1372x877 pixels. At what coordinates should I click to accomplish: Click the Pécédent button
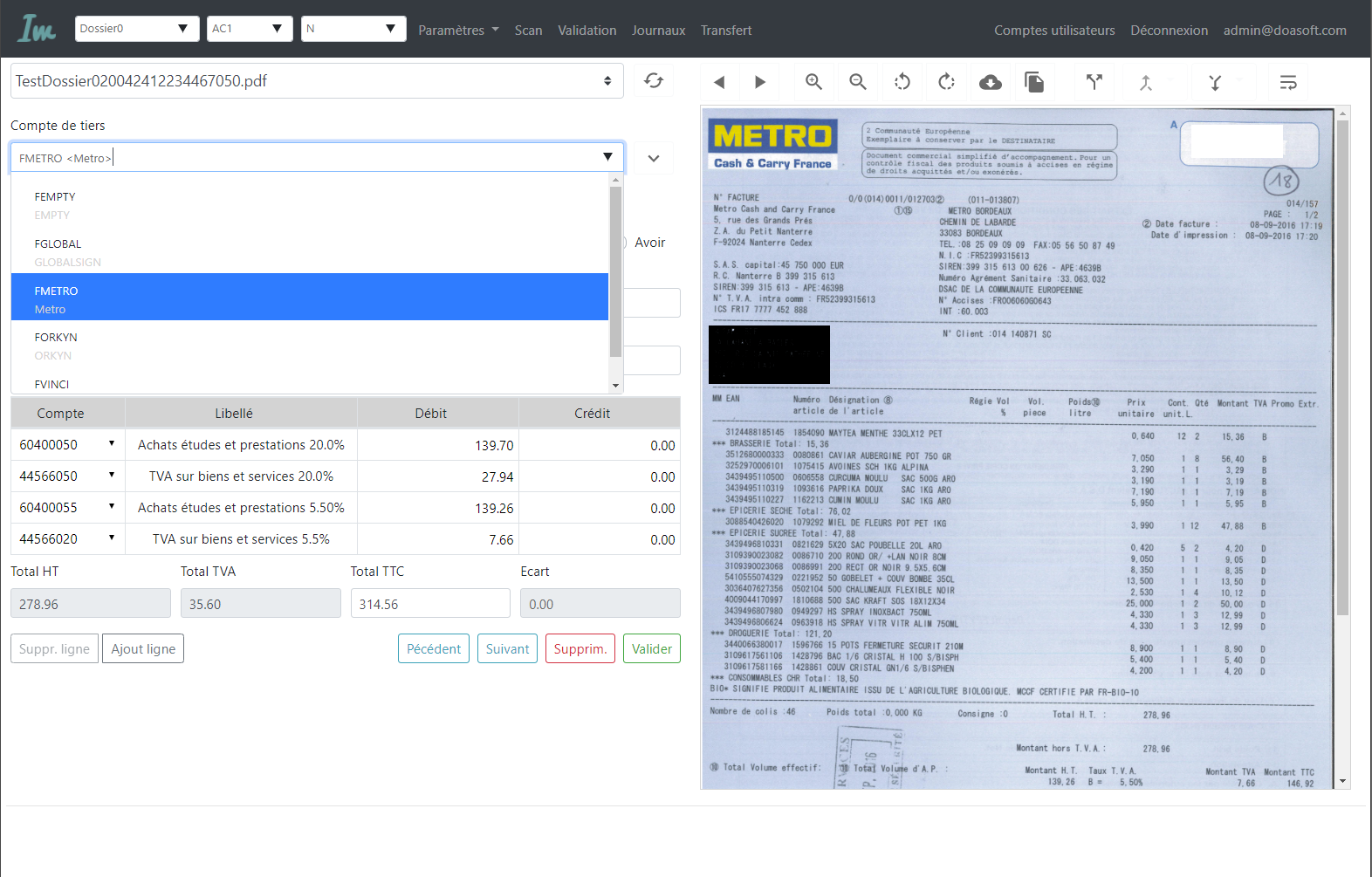(x=434, y=648)
